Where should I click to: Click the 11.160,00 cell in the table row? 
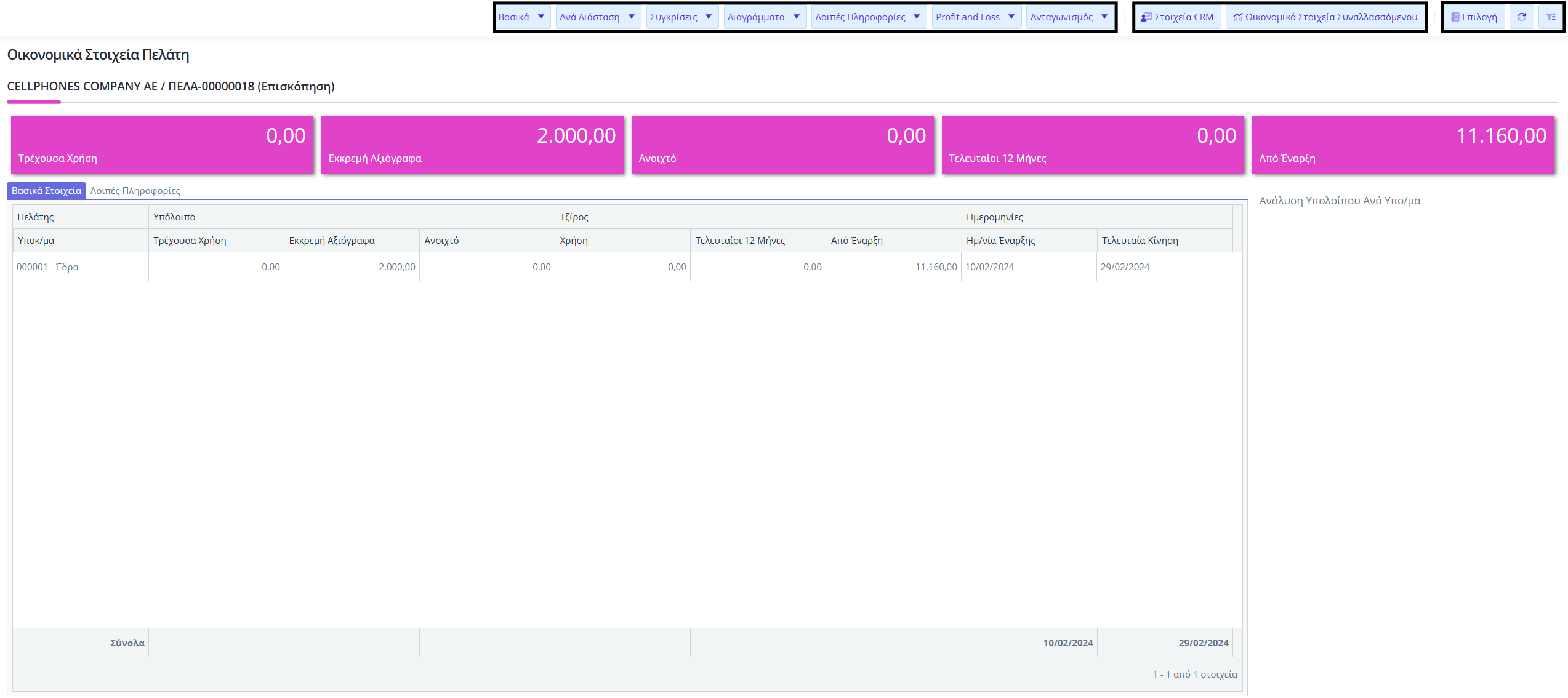pos(893,267)
